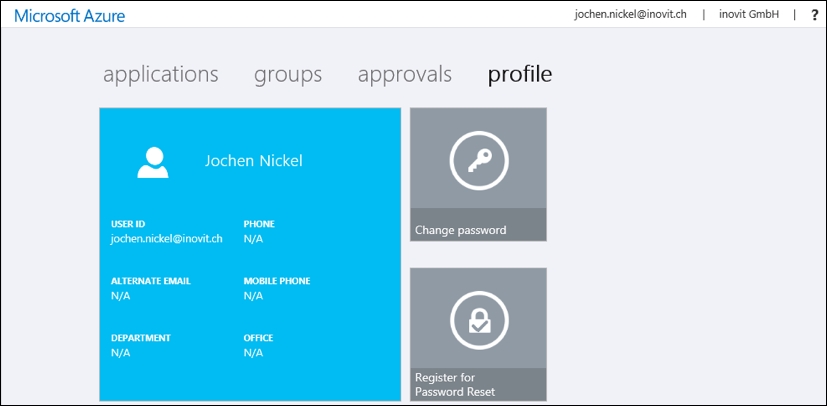Click the ALTERNATE EMAIL label

(x=151, y=281)
